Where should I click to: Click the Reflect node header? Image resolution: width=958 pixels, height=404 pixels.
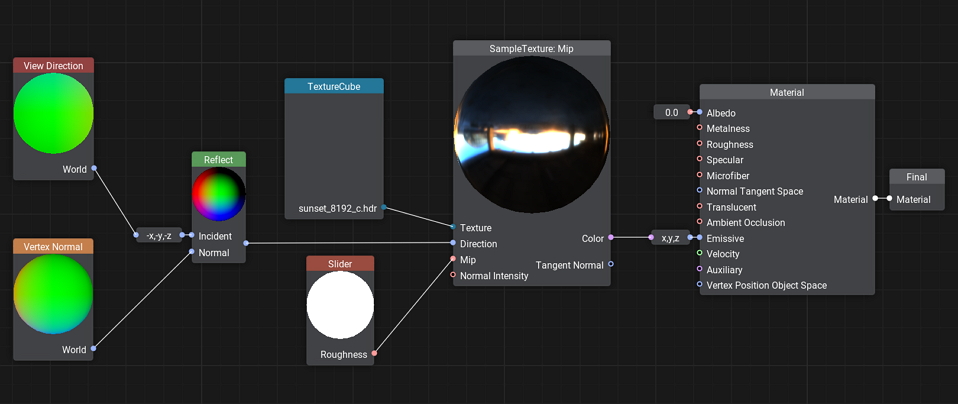[219, 160]
